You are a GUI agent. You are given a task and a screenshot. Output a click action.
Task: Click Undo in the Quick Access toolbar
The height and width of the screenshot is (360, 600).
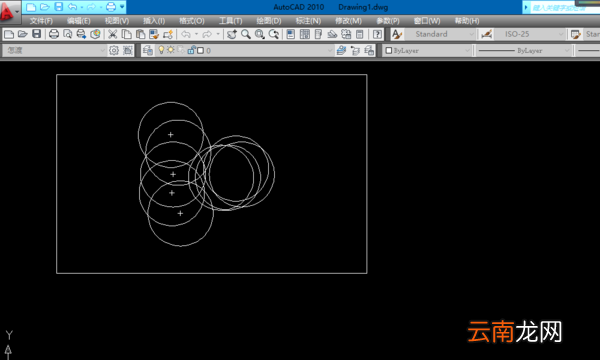72,7
